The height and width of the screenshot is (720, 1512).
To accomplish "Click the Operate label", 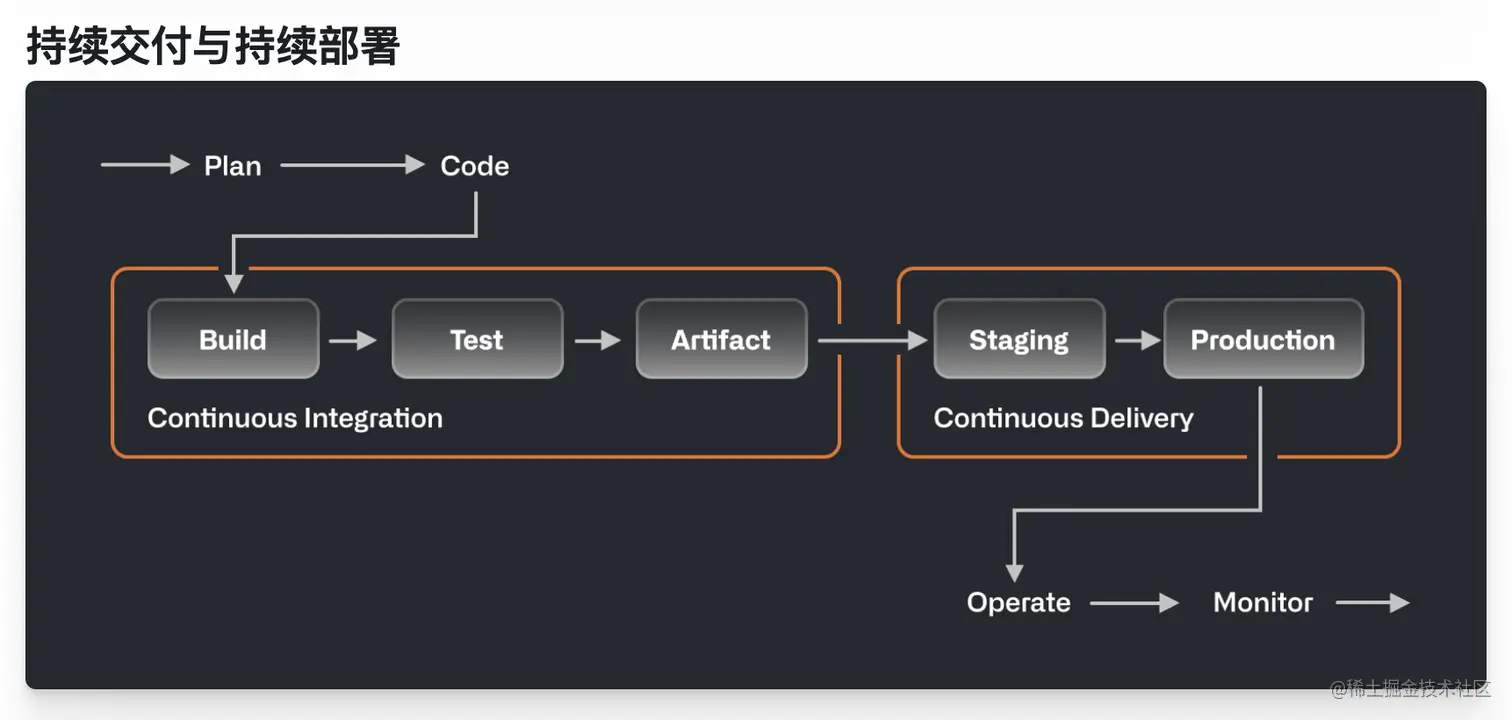I will coord(1018,603).
